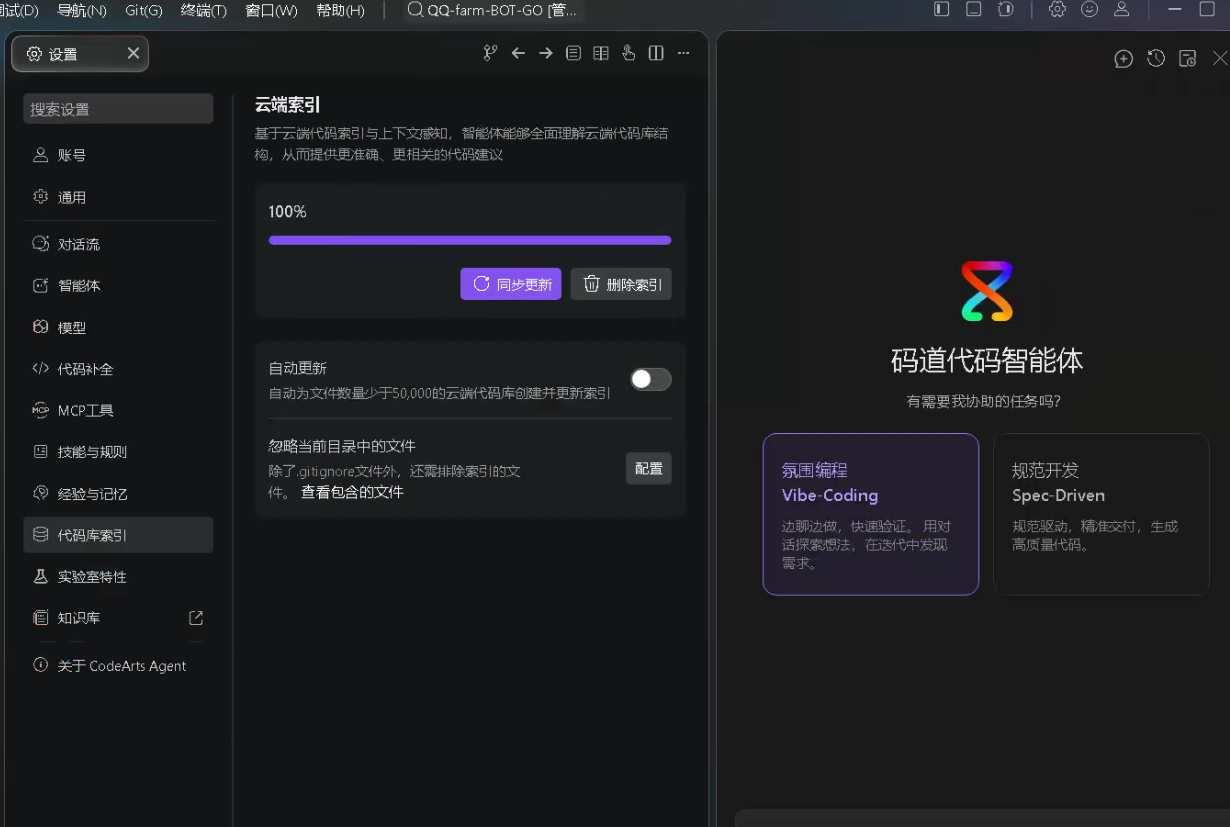Open the more actions ellipsis menu
1230x827 pixels.
coord(684,53)
